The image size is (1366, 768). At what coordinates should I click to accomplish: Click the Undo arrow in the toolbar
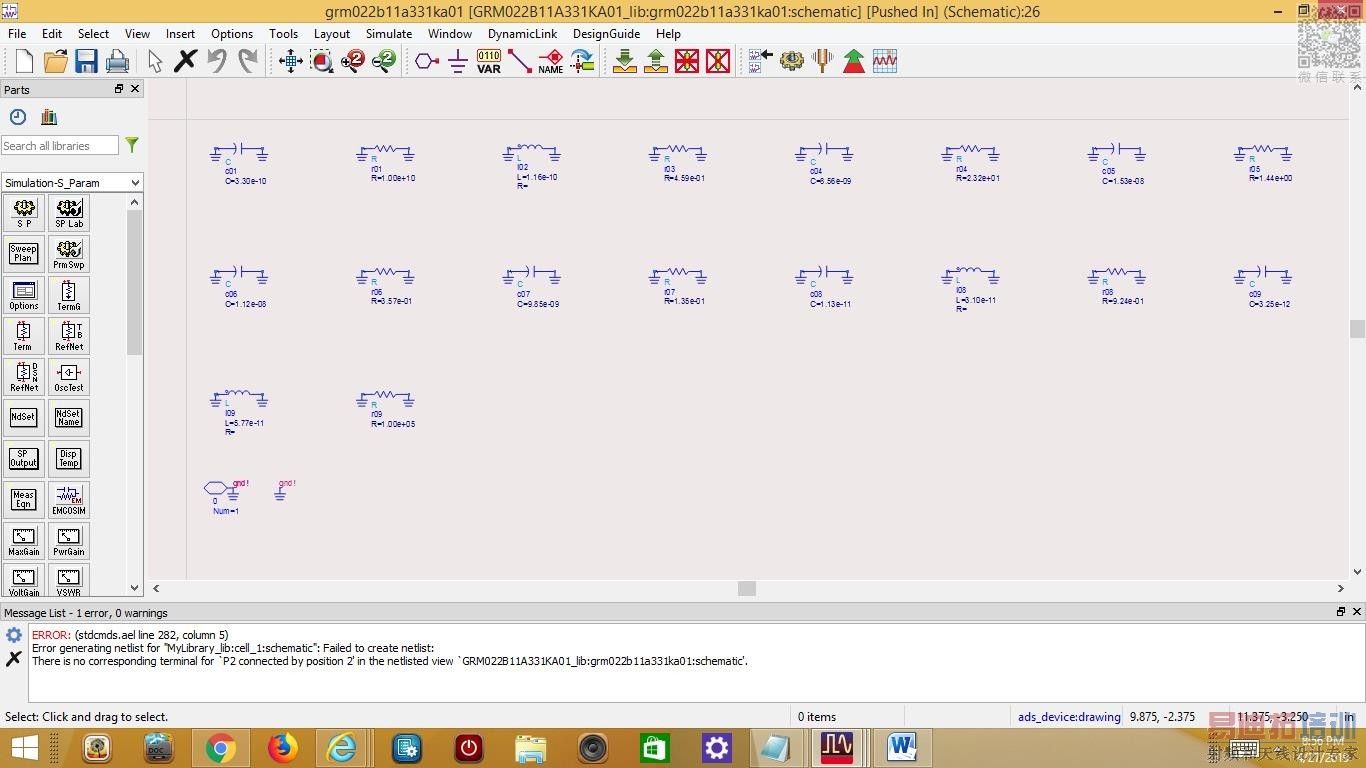[x=216, y=61]
